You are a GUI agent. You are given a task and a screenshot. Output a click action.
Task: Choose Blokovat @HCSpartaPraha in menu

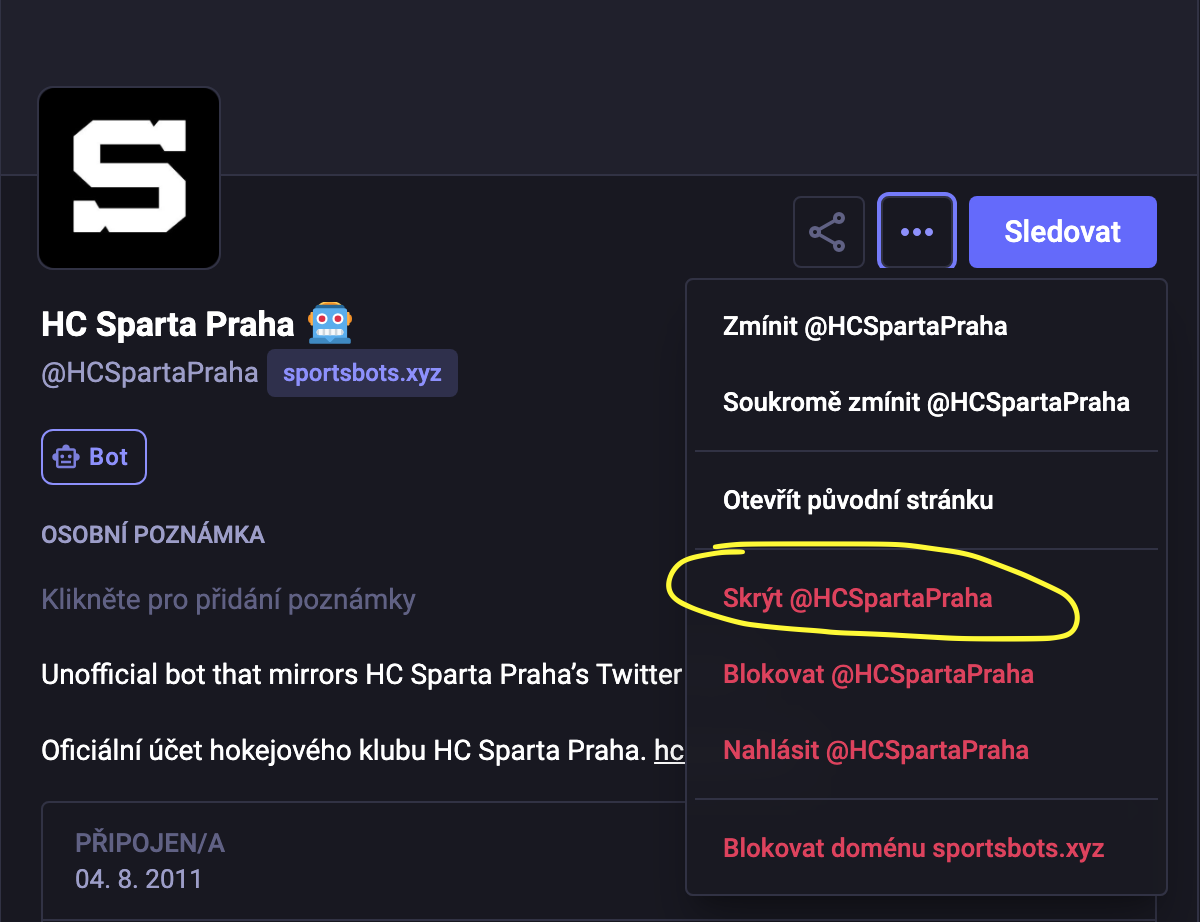878,674
